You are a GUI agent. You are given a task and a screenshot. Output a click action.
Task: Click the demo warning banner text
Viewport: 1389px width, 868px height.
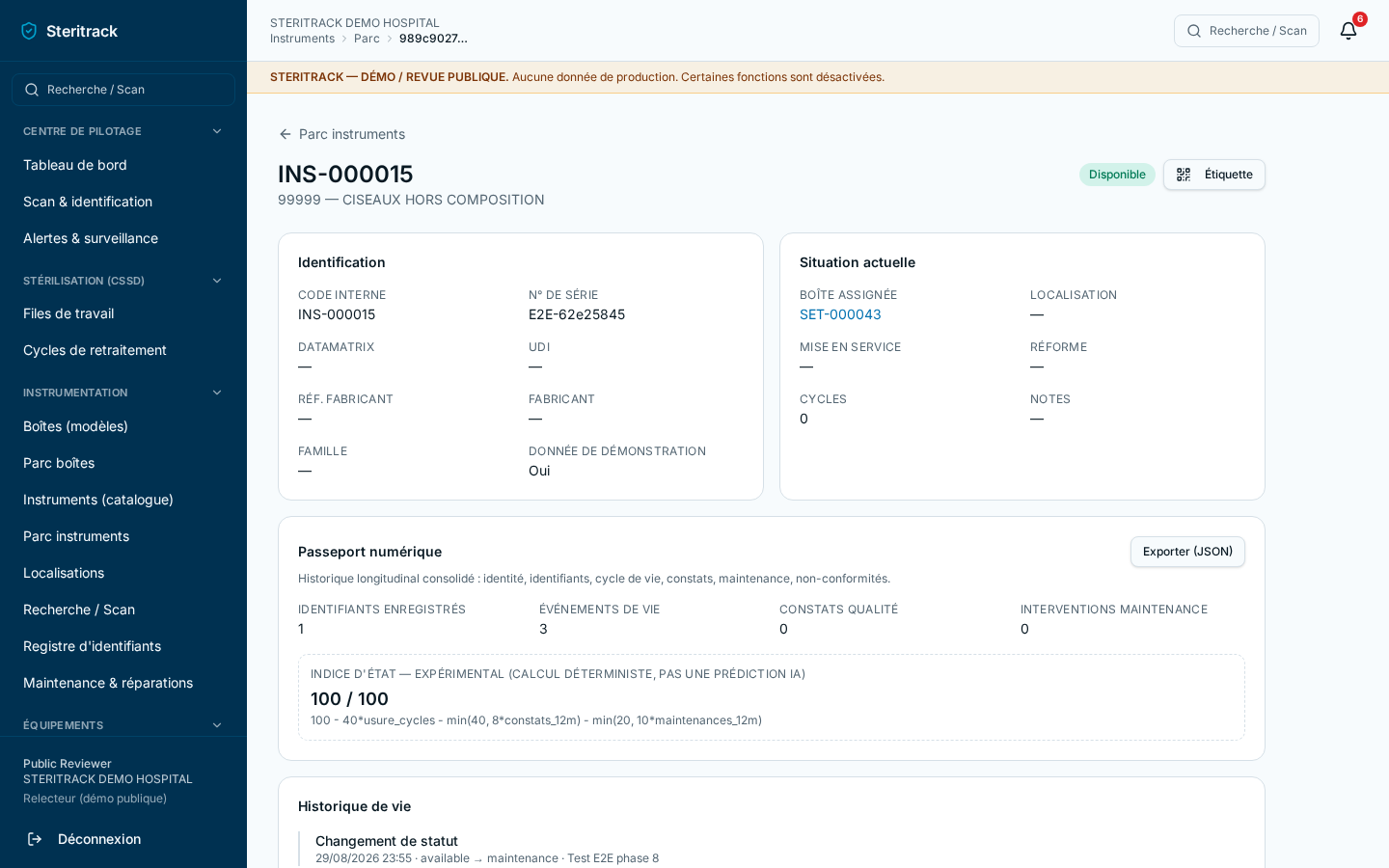(x=577, y=77)
